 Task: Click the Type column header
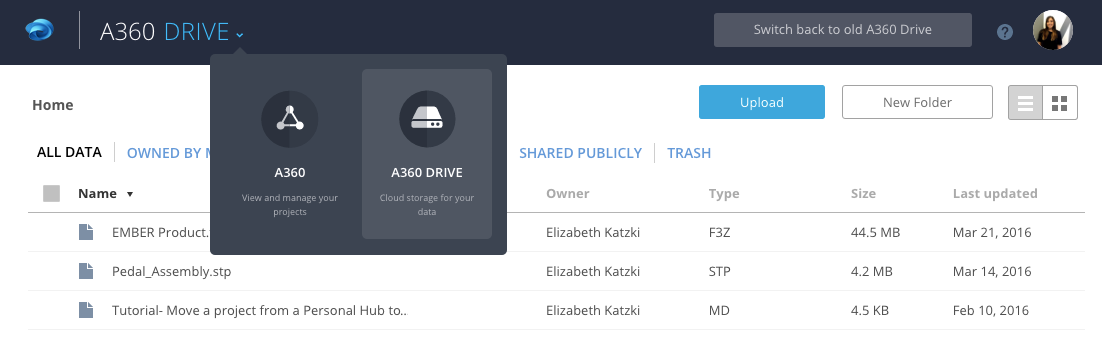pos(724,193)
